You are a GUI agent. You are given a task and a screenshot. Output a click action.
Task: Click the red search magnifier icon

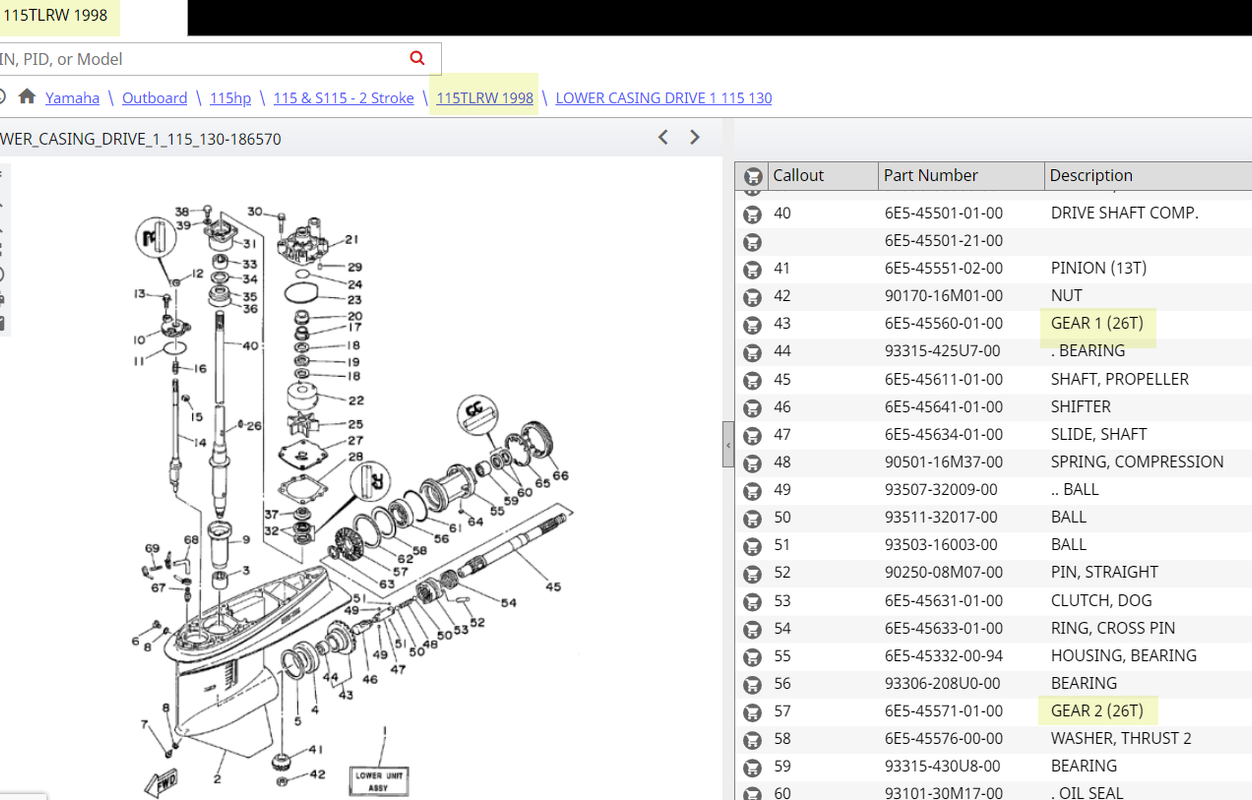417,58
